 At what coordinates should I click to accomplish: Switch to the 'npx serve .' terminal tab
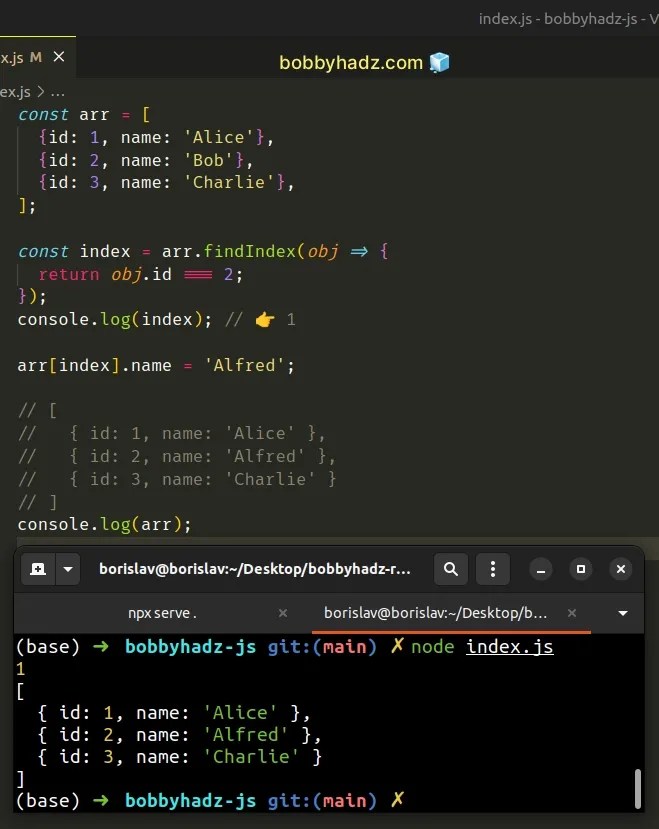pyautogui.click(x=162, y=613)
